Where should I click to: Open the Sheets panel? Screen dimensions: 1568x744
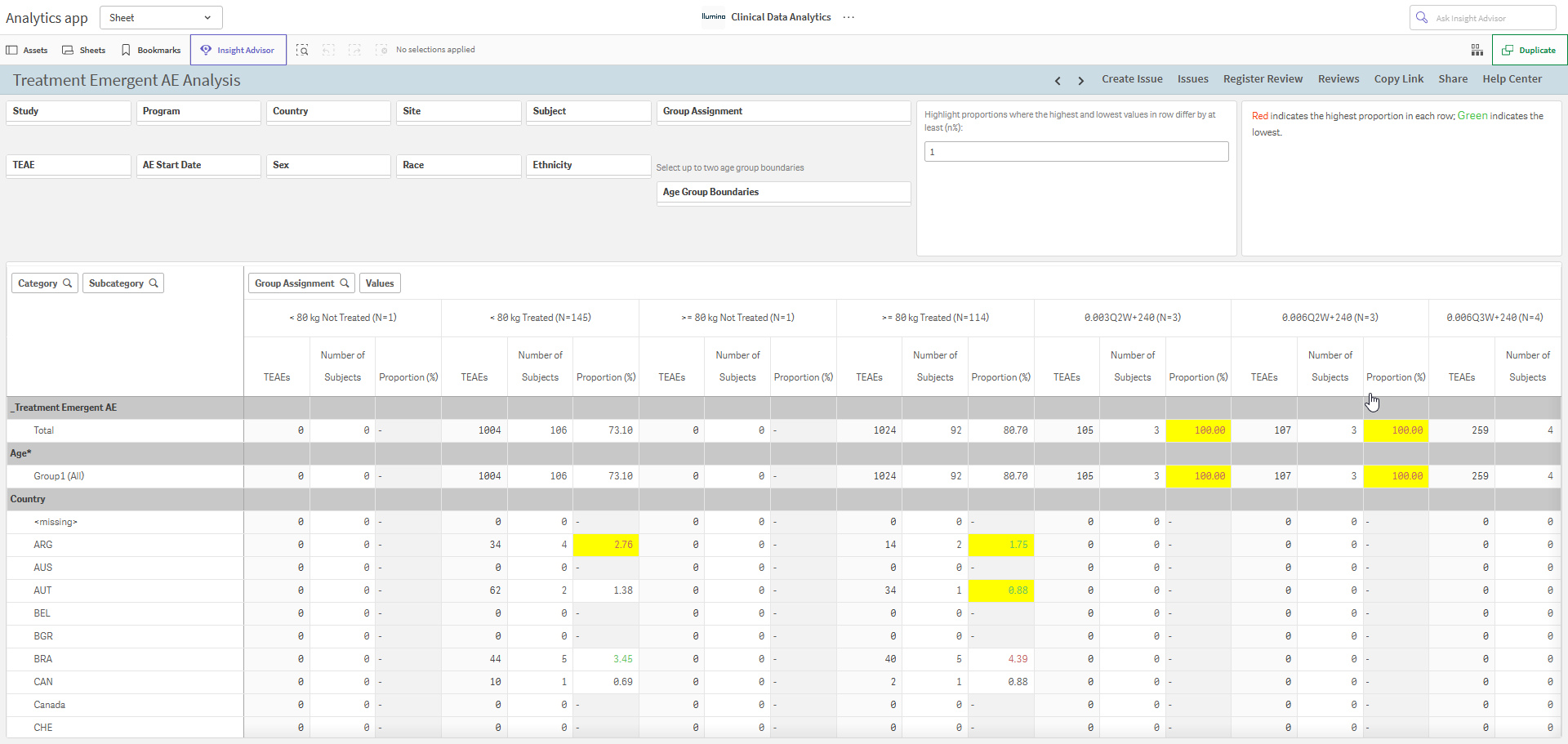pos(84,50)
